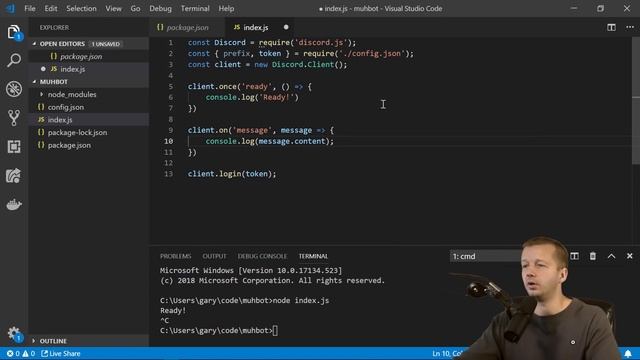The image size is (640, 360).
Task: Start Live Share from status bar
Action: [x=61, y=353]
